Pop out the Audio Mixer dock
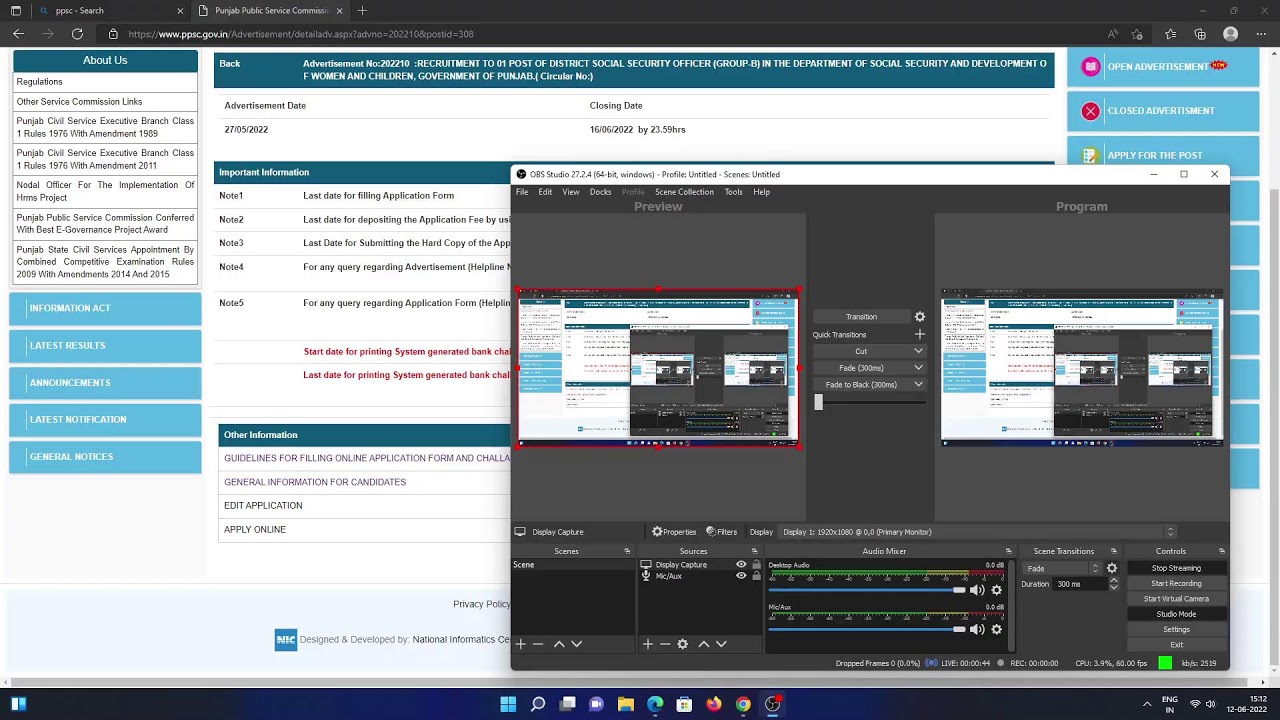The height and width of the screenshot is (720, 1280). (1008, 551)
